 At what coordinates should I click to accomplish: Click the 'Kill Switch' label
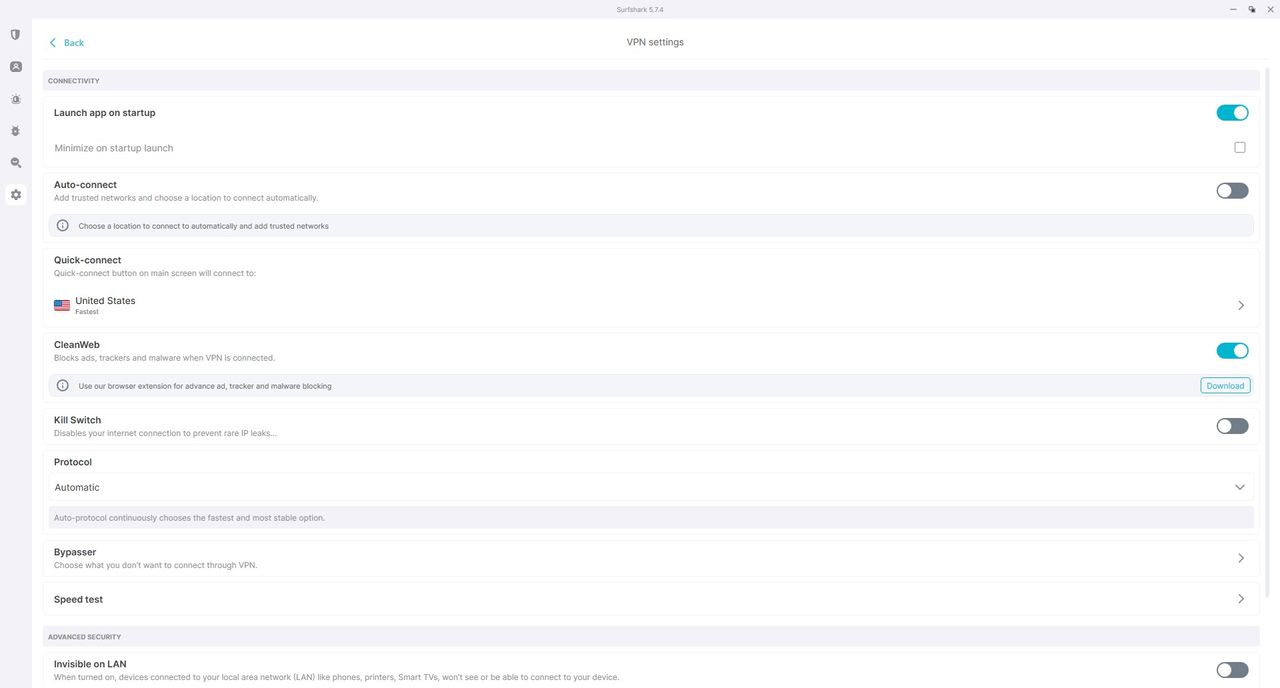pyautogui.click(x=77, y=420)
